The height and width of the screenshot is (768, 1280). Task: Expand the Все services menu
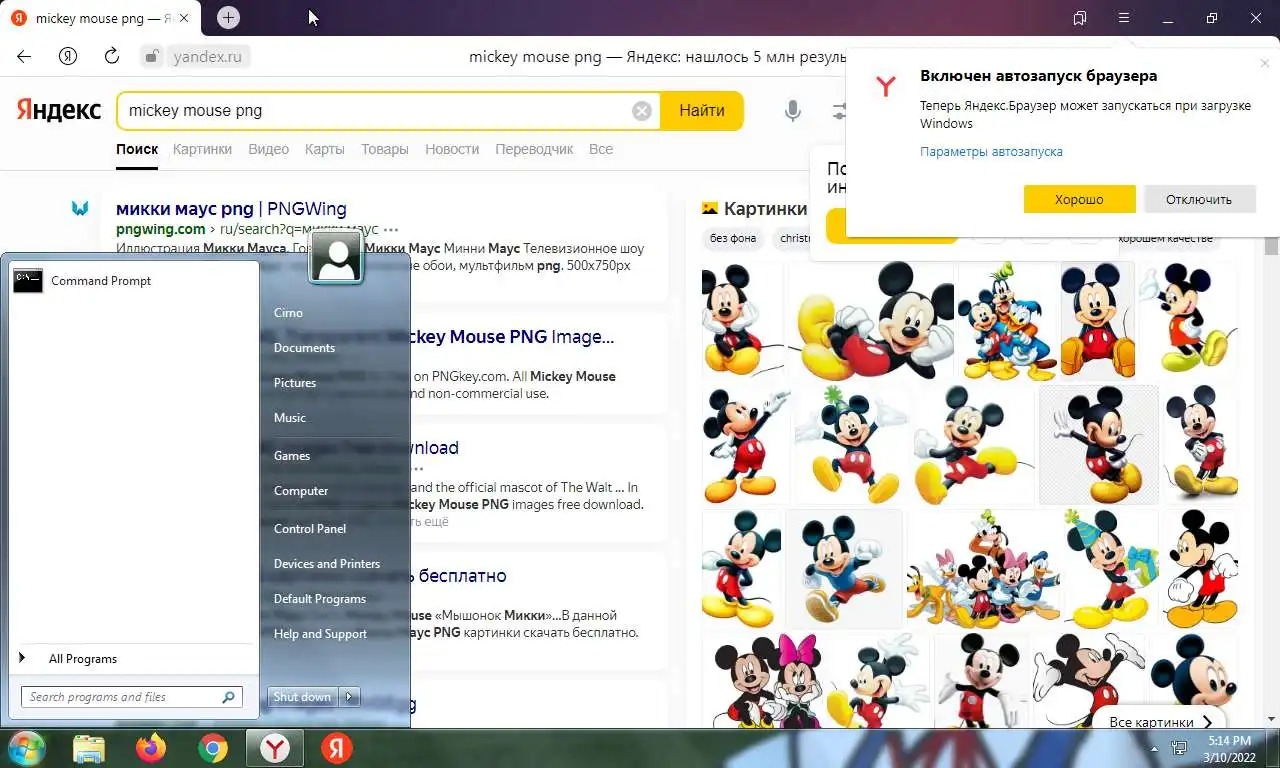tap(601, 149)
